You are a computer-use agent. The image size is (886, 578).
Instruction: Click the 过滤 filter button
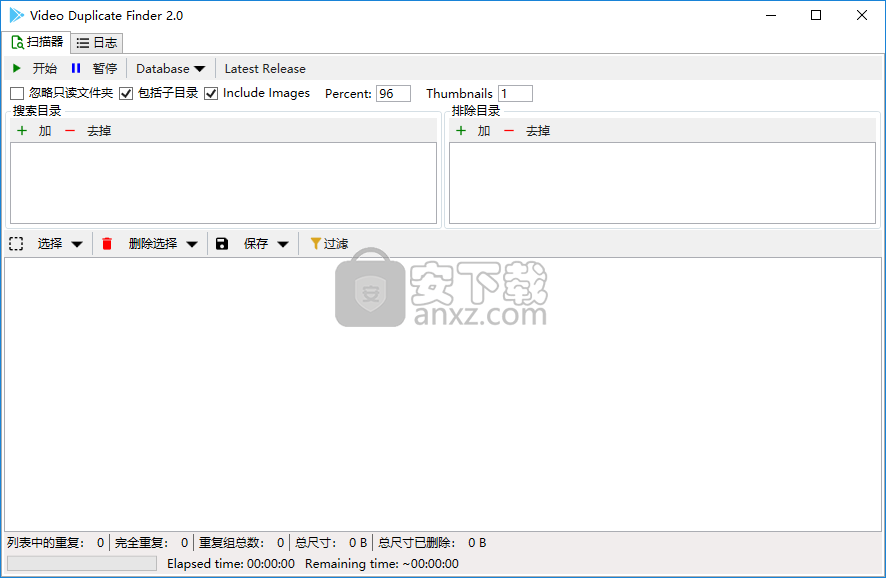click(x=329, y=244)
